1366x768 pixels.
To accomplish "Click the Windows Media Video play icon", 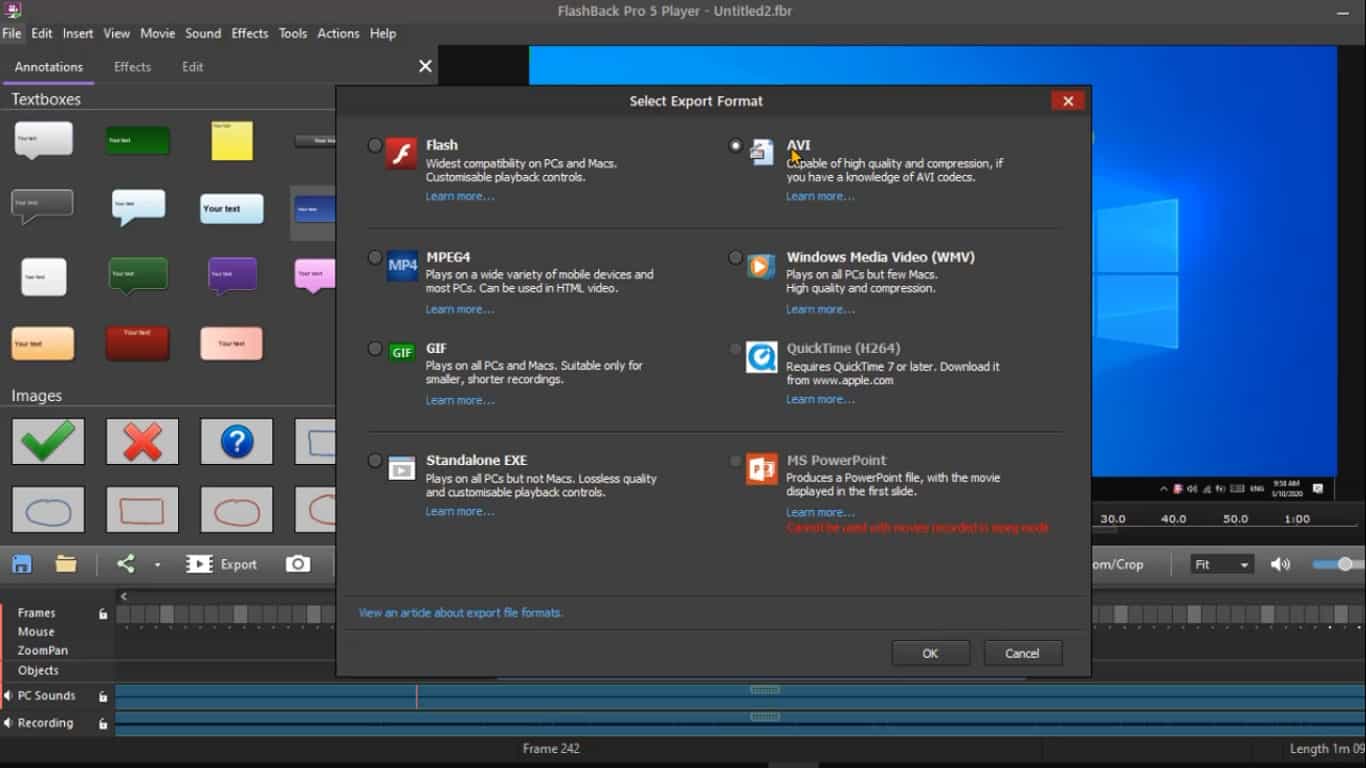I will 761,266.
